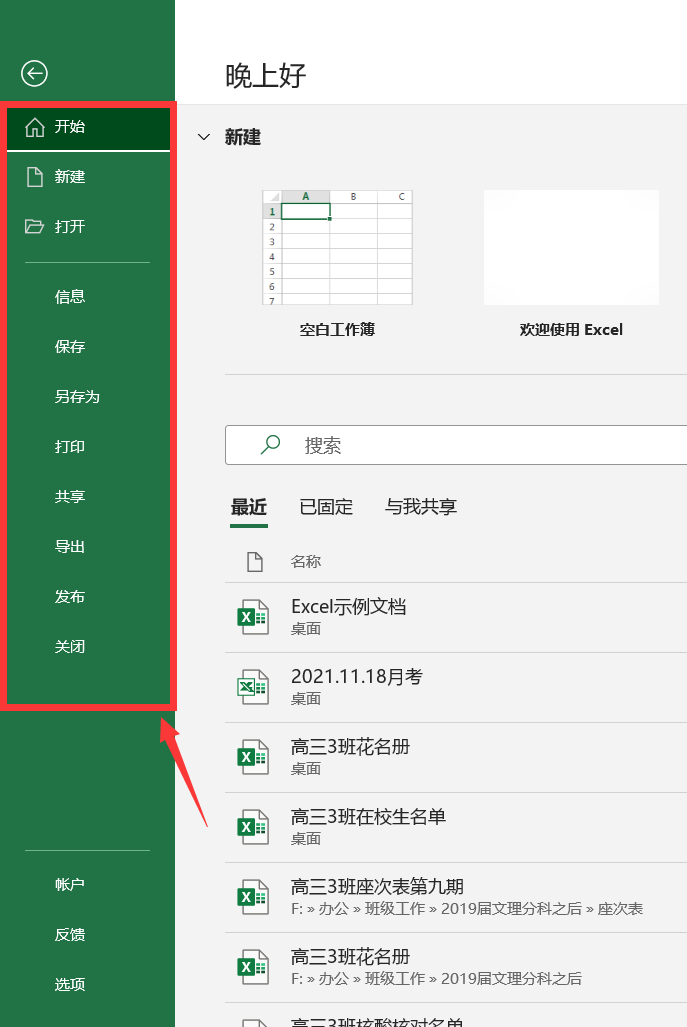The image size is (687, 1027).
Task: Click the magnifier icon in search box
Action: coord(270,445)
